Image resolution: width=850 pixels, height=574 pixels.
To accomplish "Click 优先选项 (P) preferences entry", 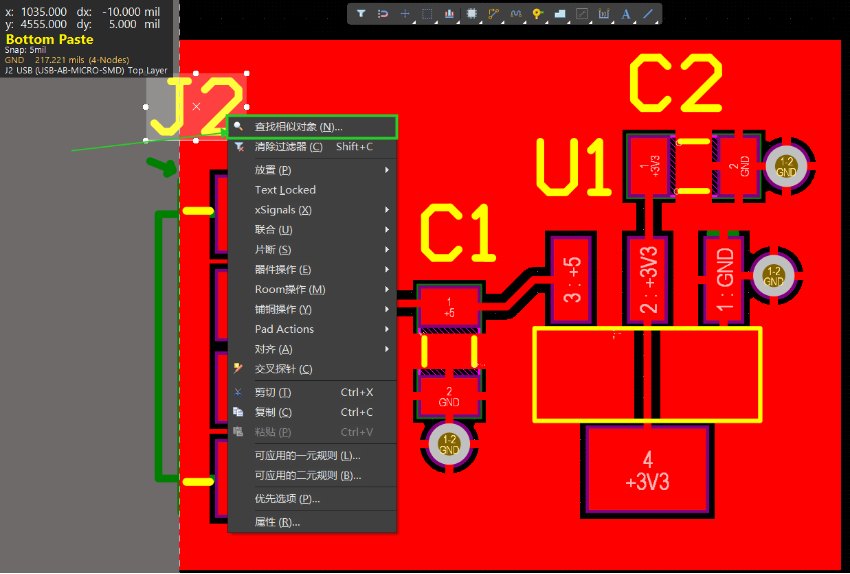I will (287, 499).
